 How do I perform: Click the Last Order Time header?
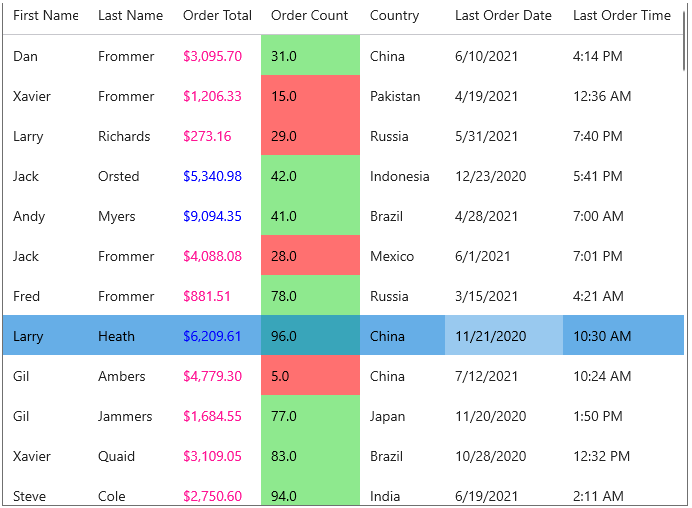click(x=621, y=16)
